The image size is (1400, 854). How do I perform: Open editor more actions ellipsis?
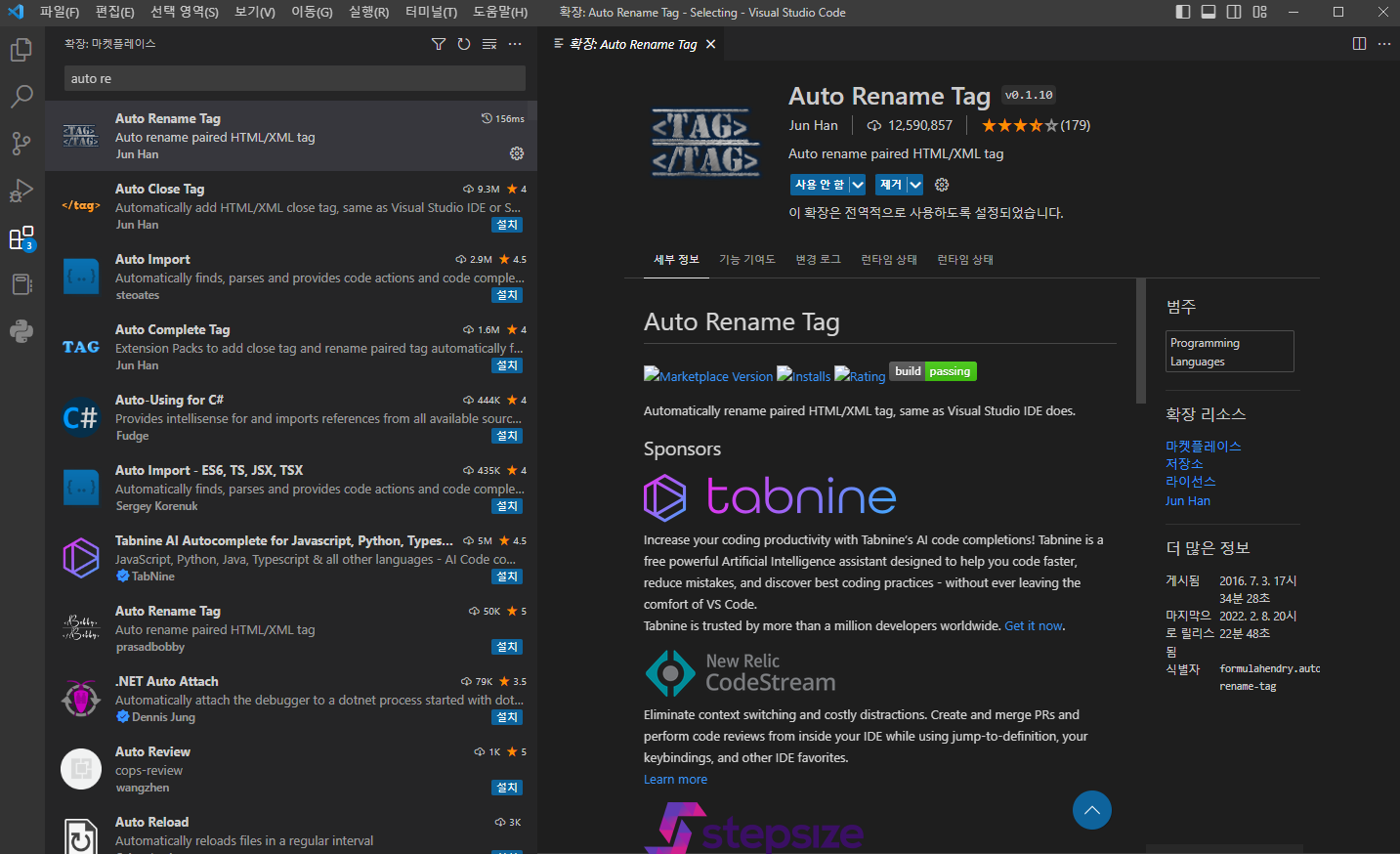pyautogui.click(x=1384, y=44)
